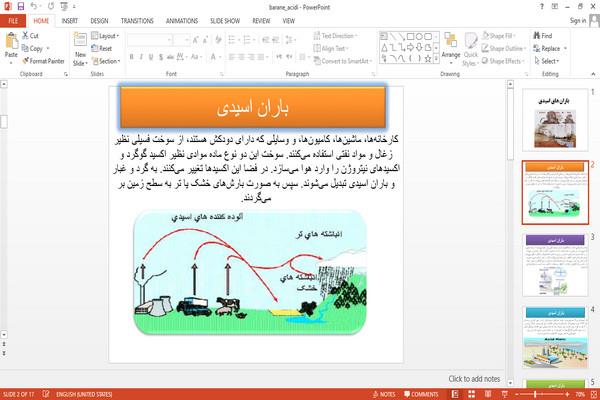Screen dimensions: 600x400
Task: Switch to the SLIDE SHOW tab
Action: click(x=225, y=21)
